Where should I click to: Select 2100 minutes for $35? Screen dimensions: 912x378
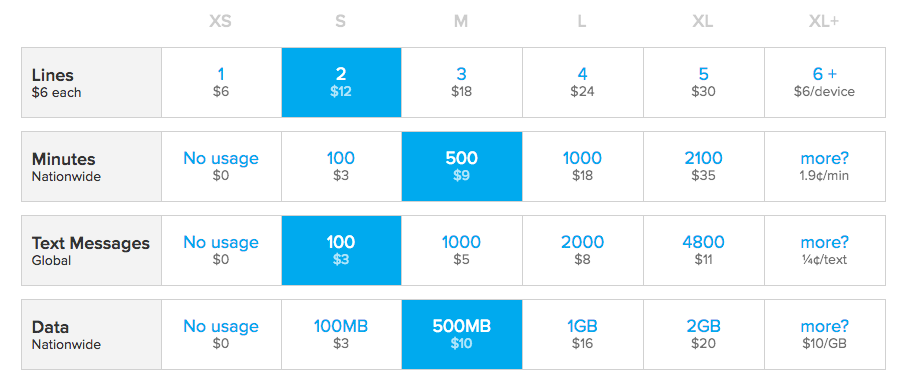(x=704, y=166)
